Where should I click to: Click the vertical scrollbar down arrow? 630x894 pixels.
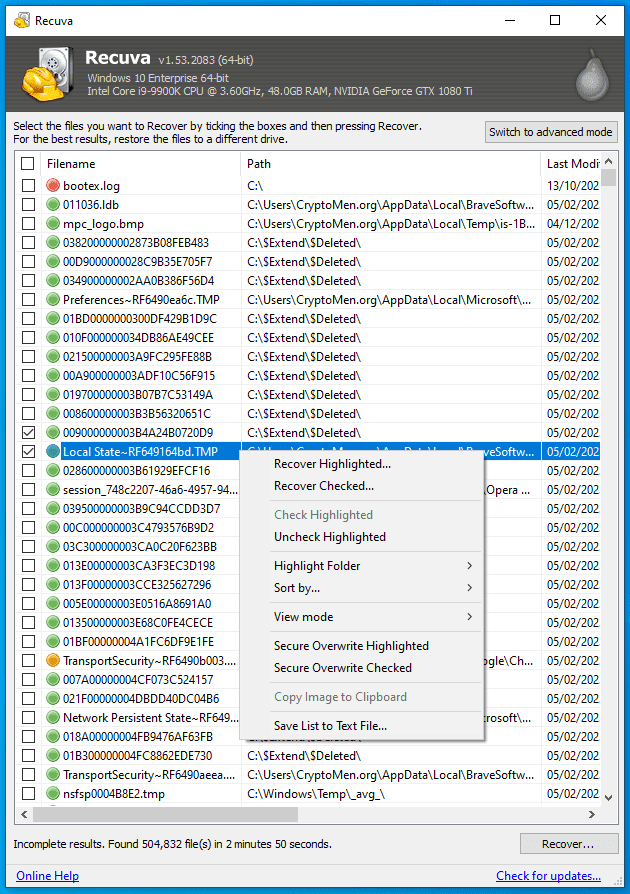click(608, 798)
